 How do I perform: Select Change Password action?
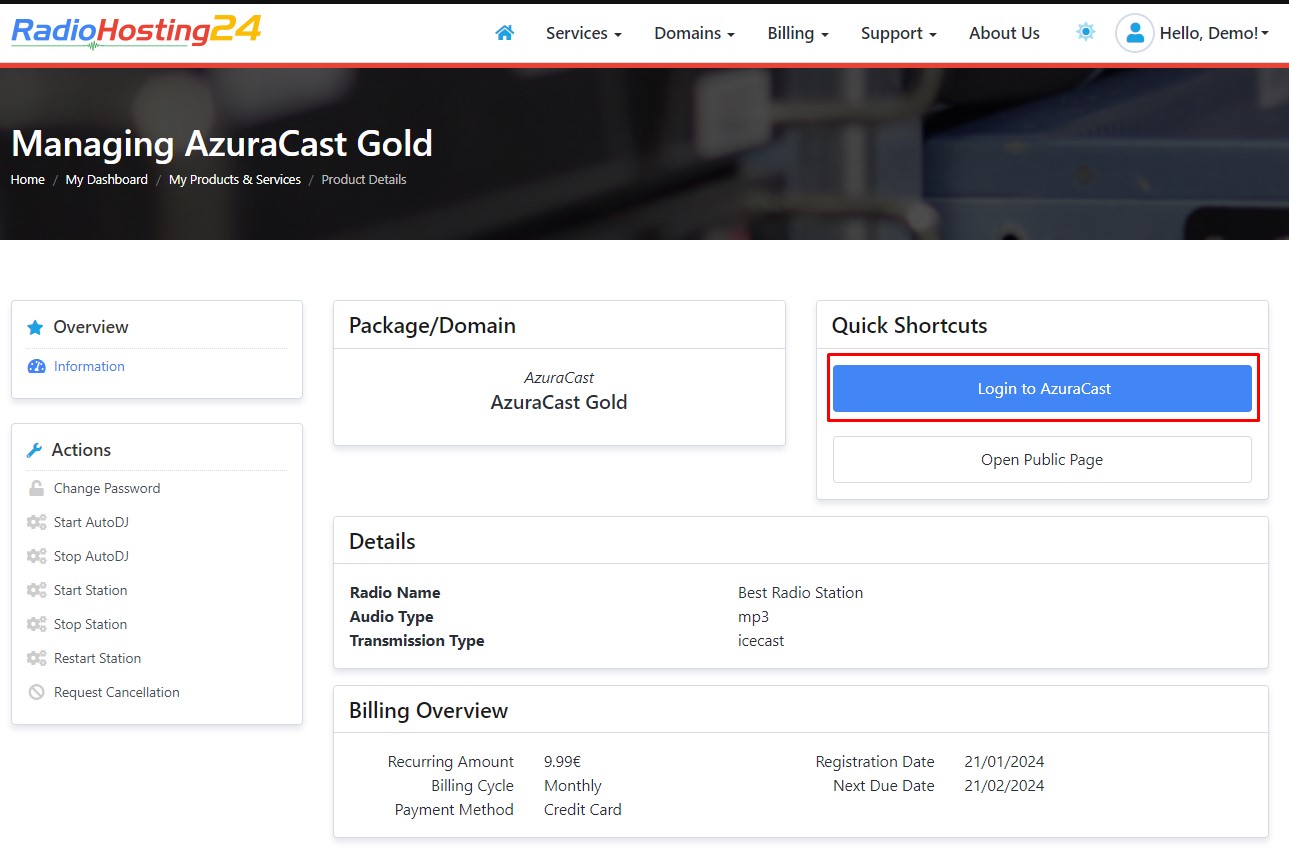tap(107, 488)
